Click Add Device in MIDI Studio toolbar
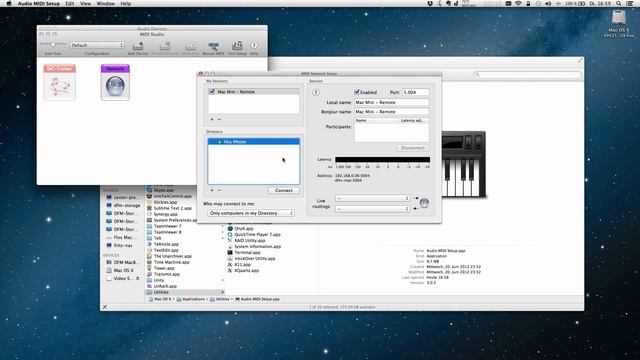Screen dimensions: 640x360 click(138, 48)
